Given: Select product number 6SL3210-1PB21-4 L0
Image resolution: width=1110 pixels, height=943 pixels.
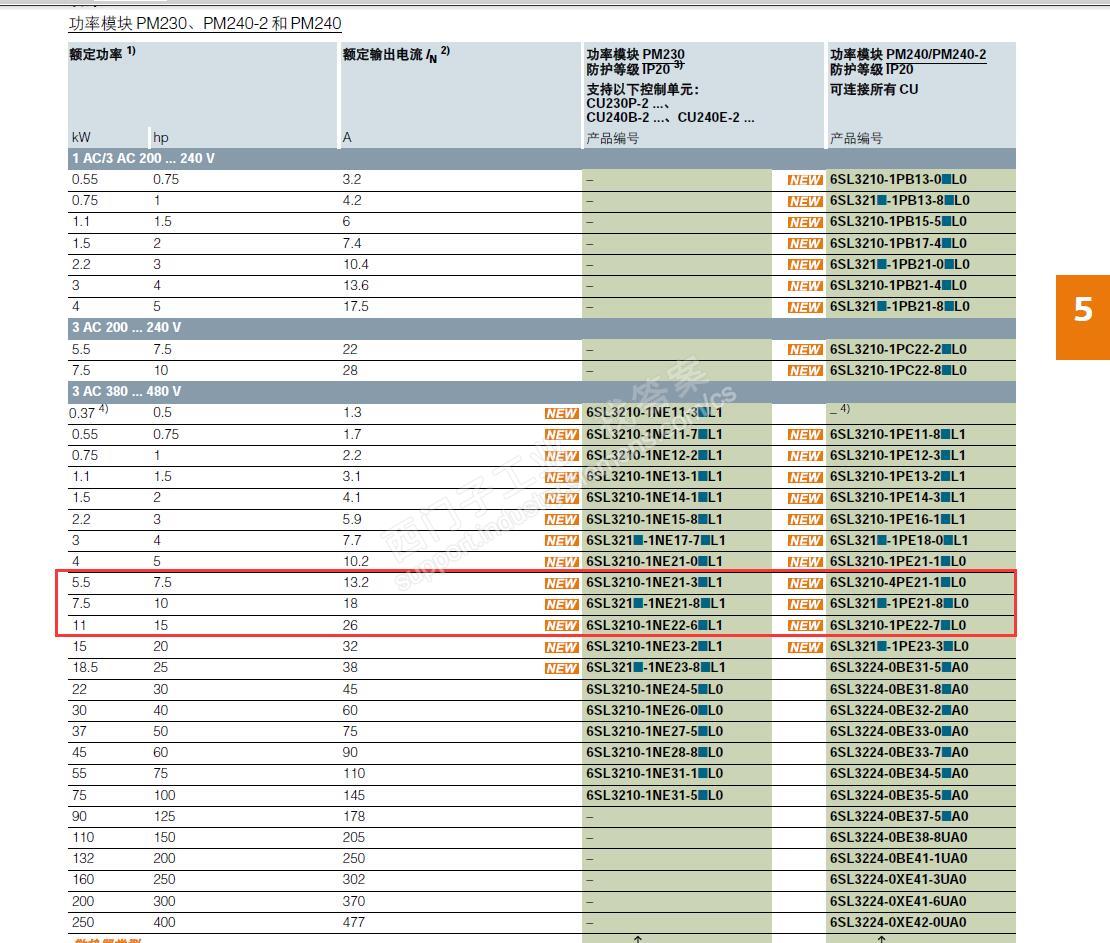Looking at the screenshot, I should tap(898, 285).
